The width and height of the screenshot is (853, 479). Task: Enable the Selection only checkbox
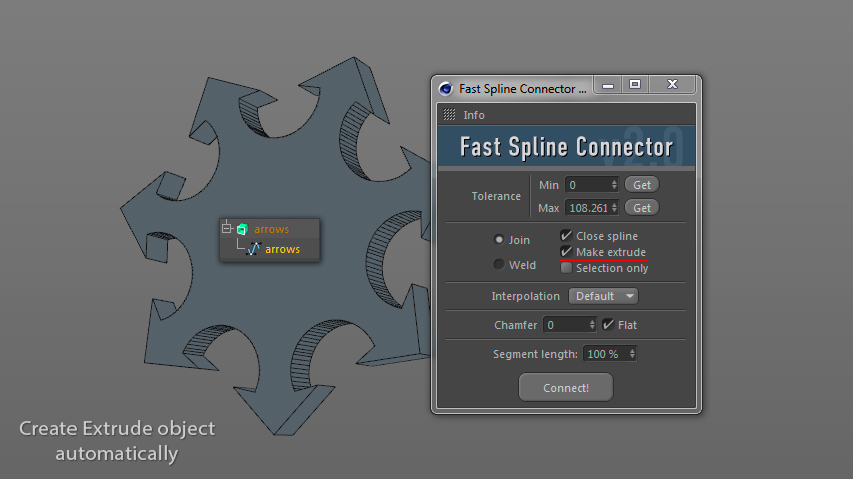pyautogui.click(x=566, y=268)
